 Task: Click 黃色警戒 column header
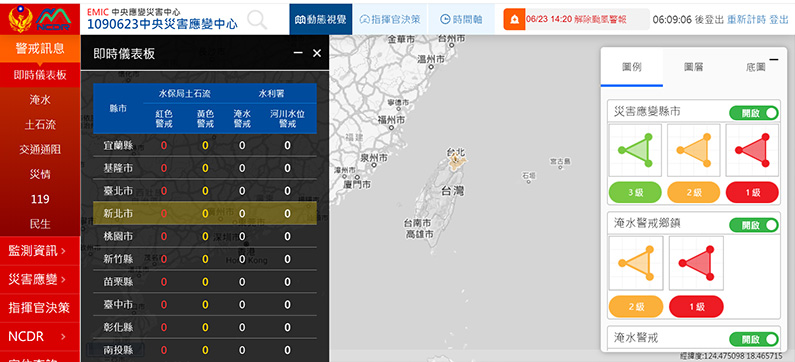click(x=205, y=119)
